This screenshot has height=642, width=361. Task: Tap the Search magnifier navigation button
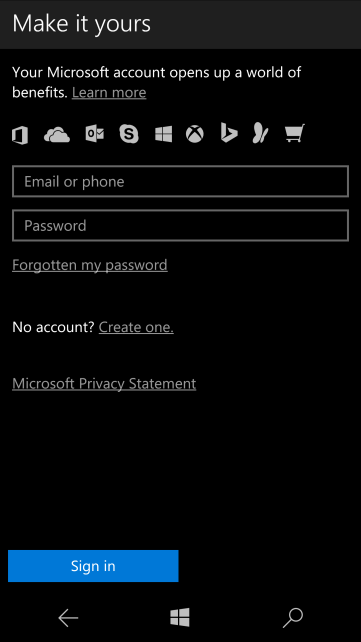[x=293, y=618]
